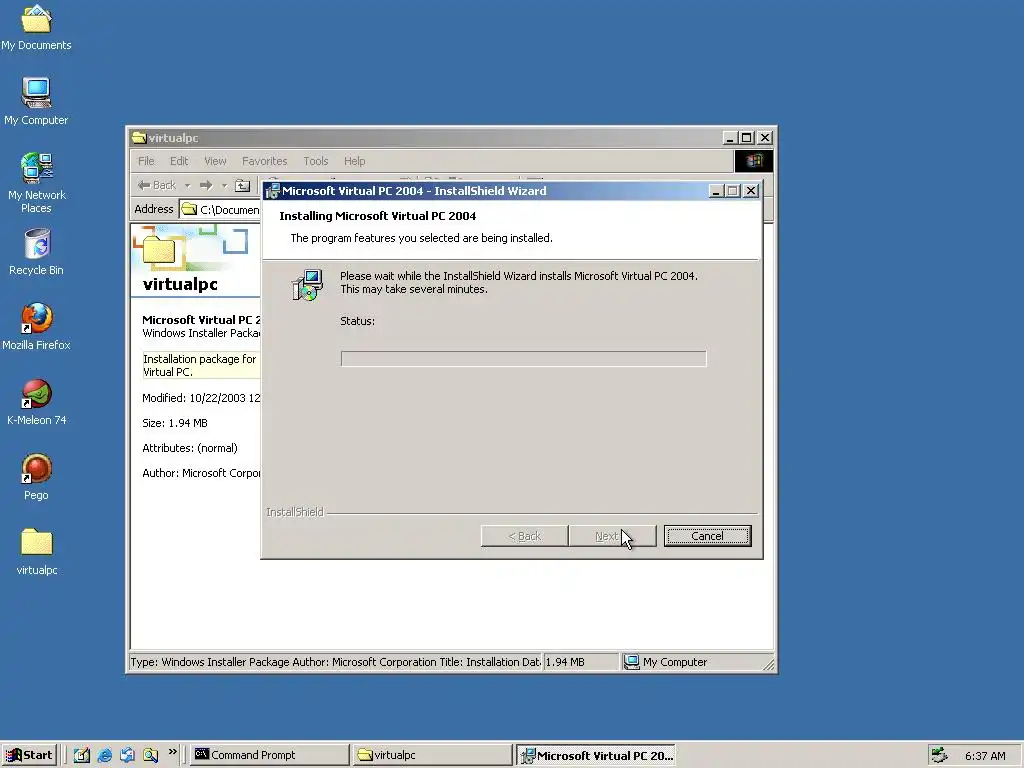The width and height of the screenshot is (1024, 768).
Task: Click the wizard title bar installer icon
Action: [x=272, y=191]
